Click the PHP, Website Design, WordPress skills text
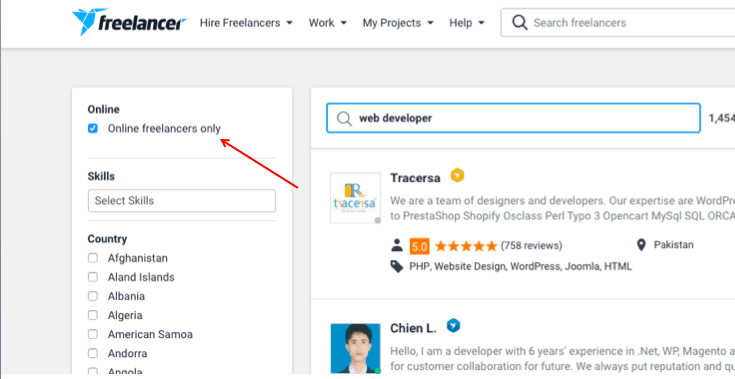 point(521,267)
